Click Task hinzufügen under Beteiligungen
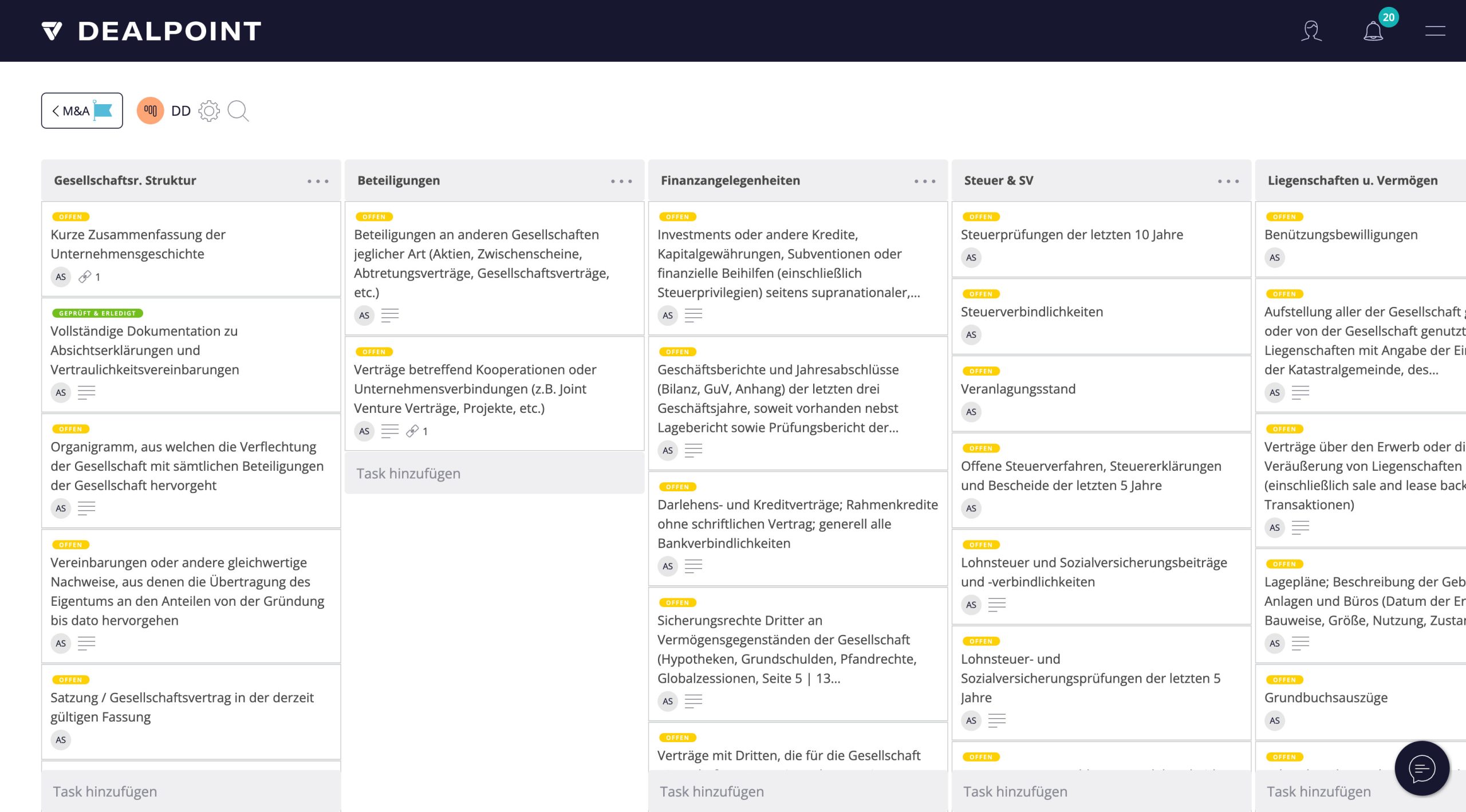The height and width of the screenshot is (812, 1466). tap(408, 474)
